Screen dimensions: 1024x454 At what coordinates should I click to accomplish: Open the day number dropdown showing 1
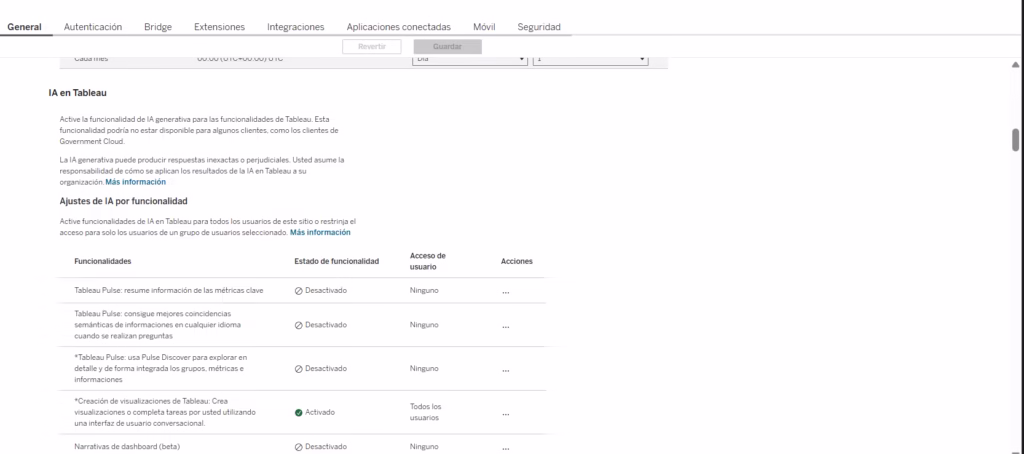pyautogui.click(x=590, y=59)
